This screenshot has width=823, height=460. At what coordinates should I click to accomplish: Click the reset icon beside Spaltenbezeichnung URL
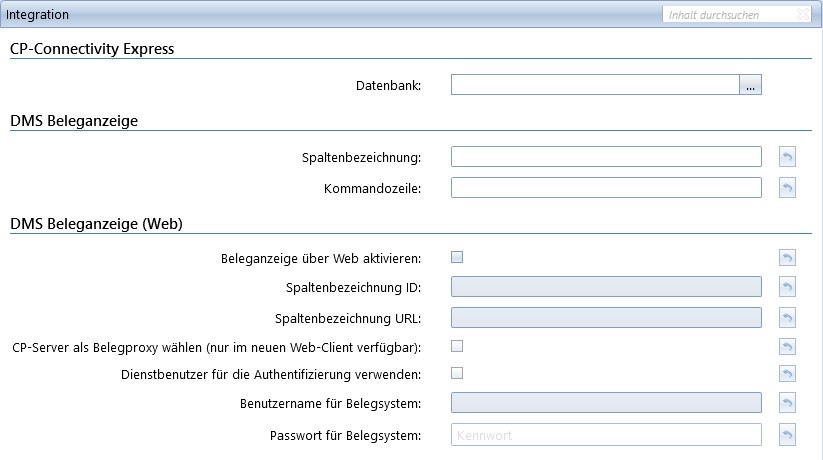pyautogui.click(x=787, y=318)
